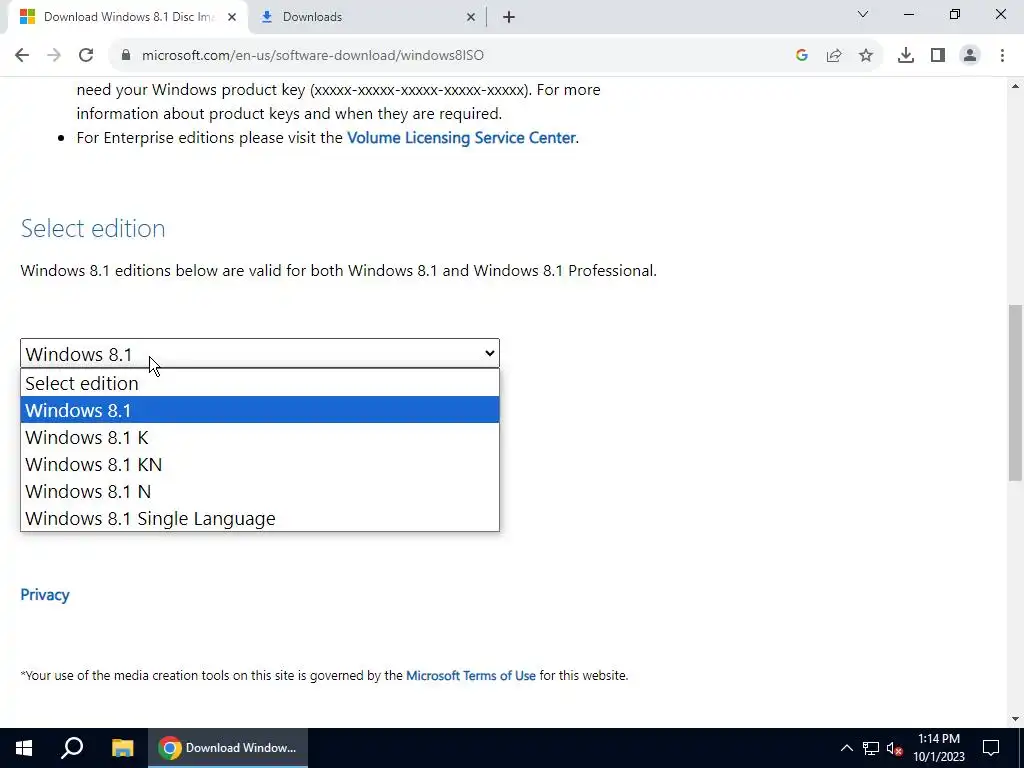The height and width of the screenshot is (768, 1024).
Task: Collapse the Windows 8.1 edition dropdown
Action: pyautogui.click(x=260, y=353)
